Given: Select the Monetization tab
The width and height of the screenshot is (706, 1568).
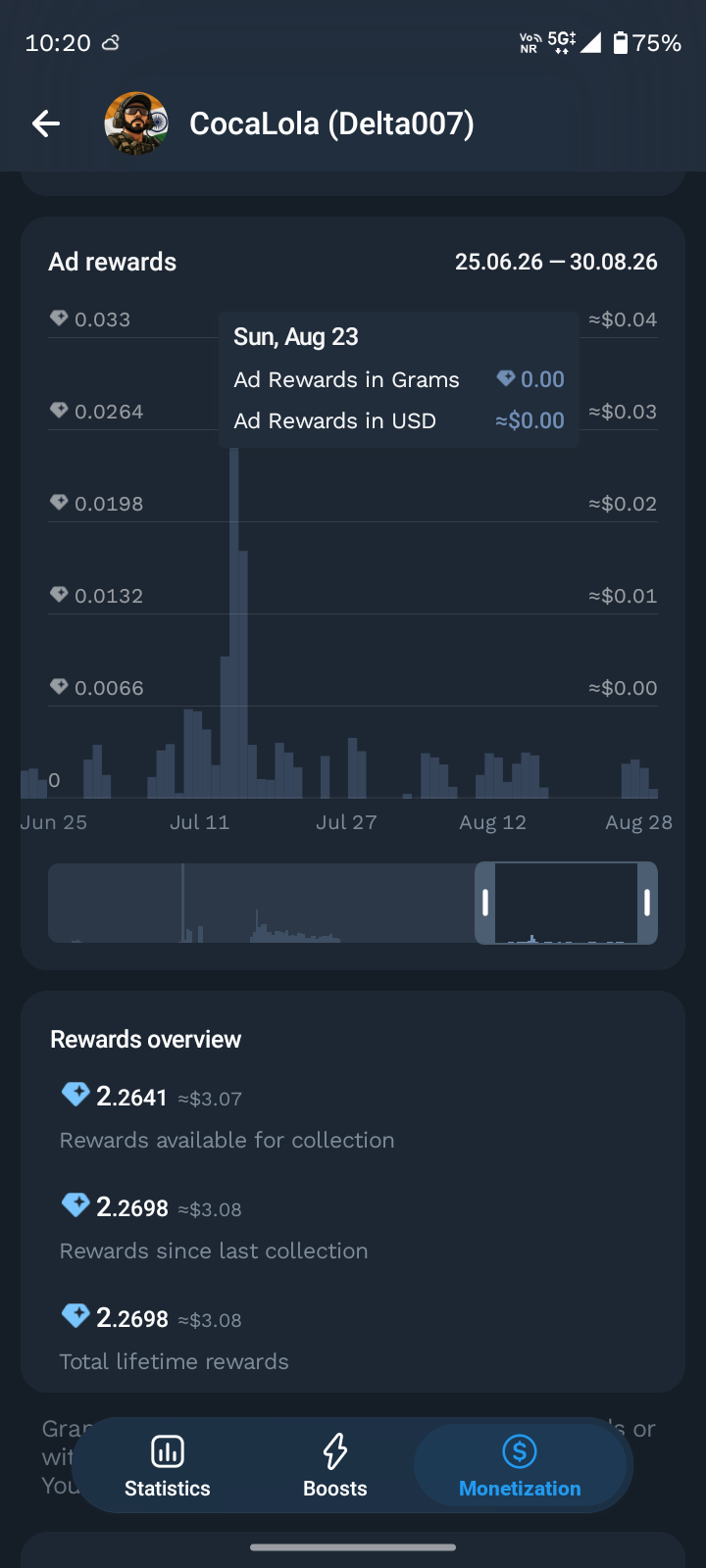Looking at the screenshot, I should pyautogui.click(x=520, y=1466).
